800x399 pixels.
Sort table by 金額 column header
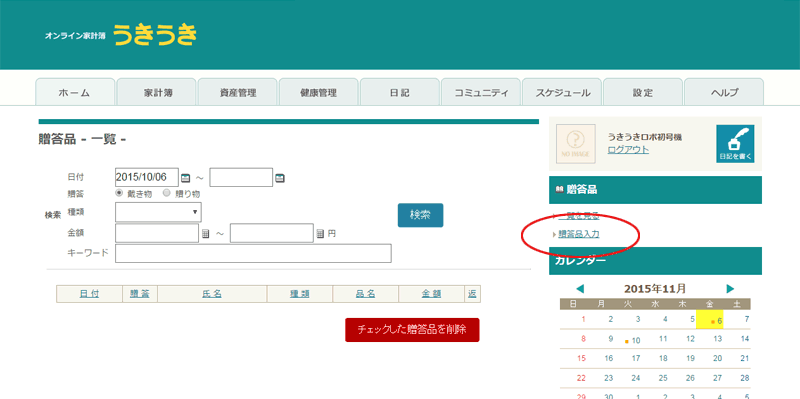pyautogui.click(x=432, y=294)
